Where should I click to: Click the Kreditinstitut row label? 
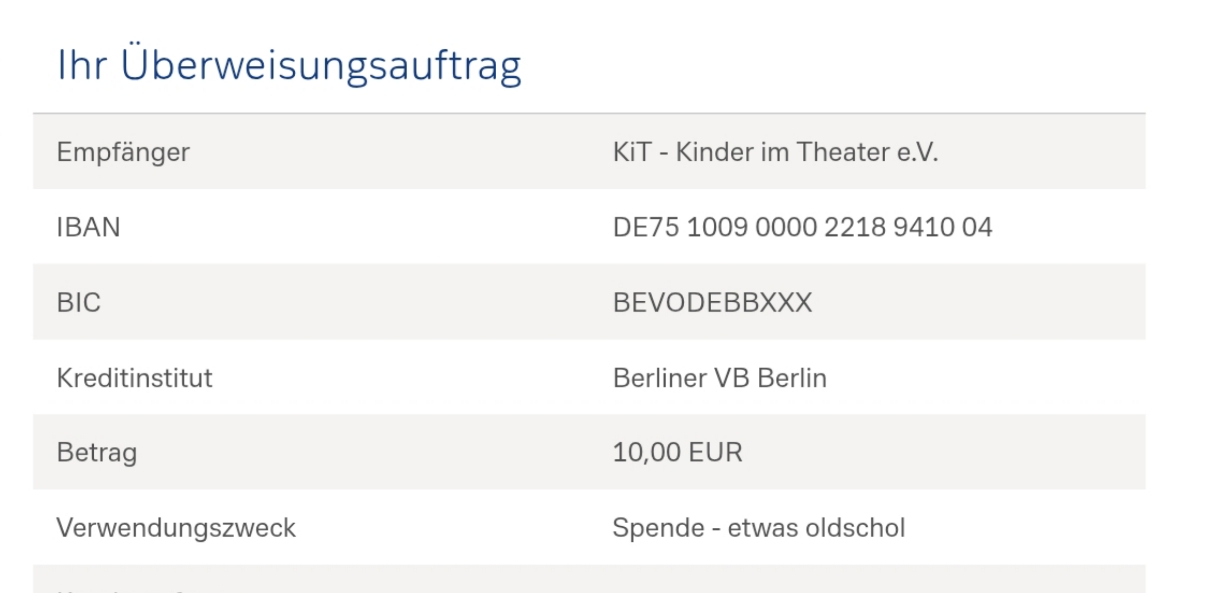(134, 379)
